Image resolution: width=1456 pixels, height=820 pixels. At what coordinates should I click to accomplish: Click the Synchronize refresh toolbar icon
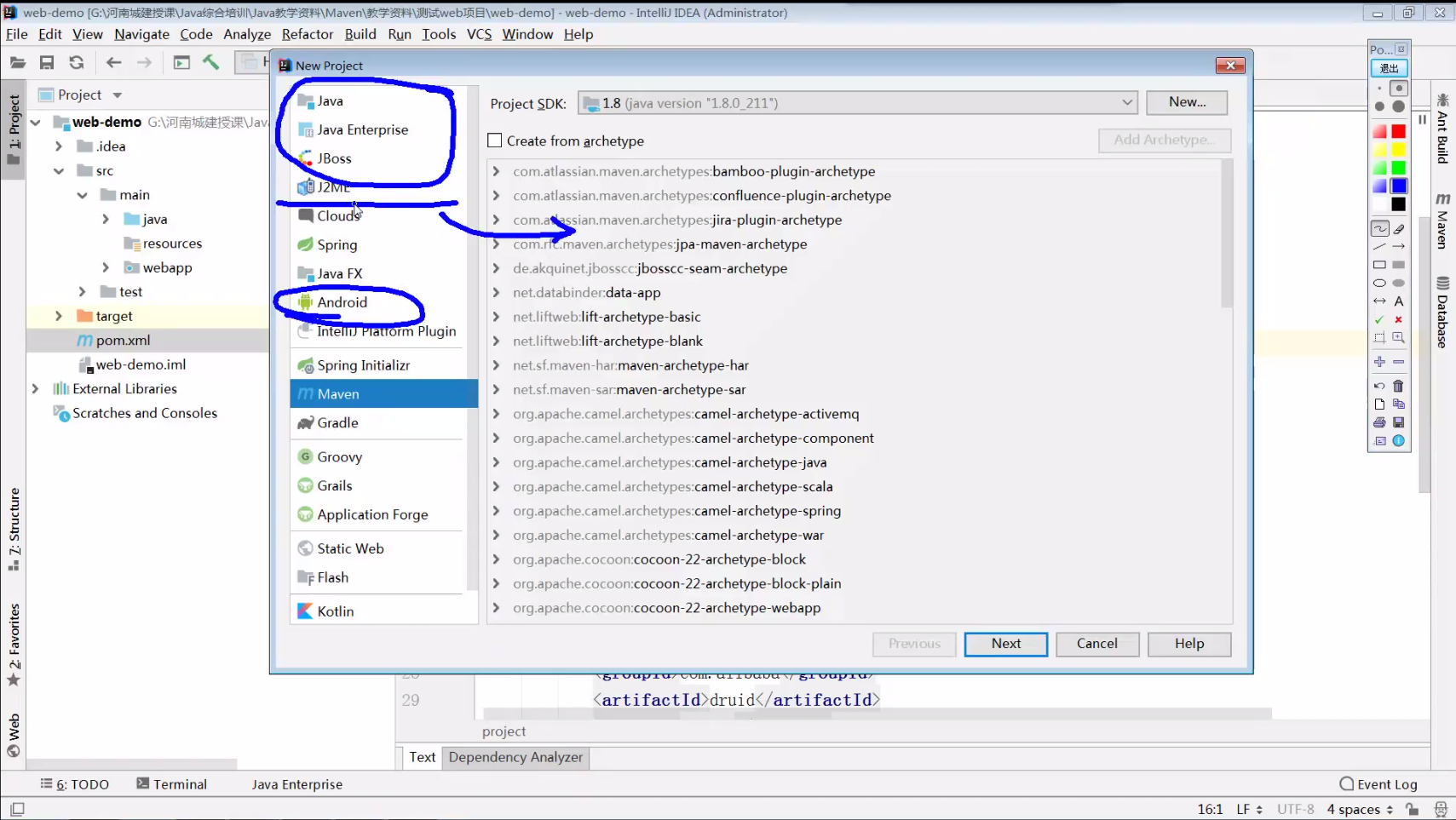click(x=77, y=62)
